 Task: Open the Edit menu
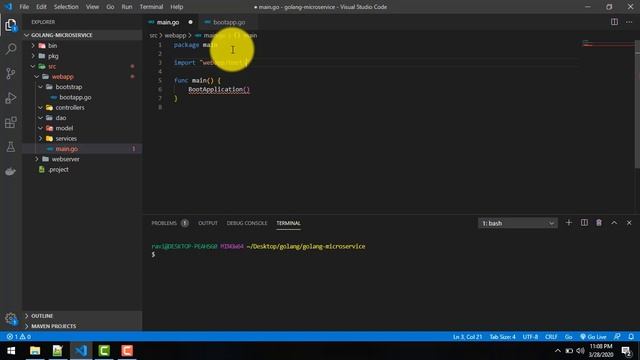41,7
